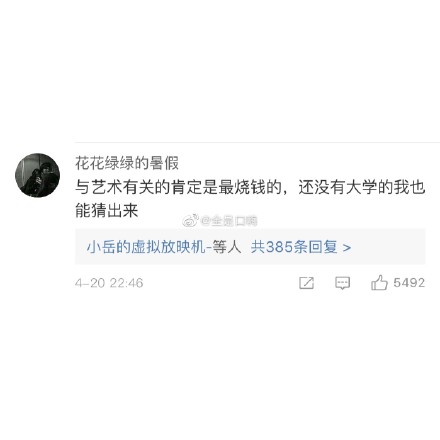440x440 pixels.
Task: Click the 5492 like count
Action: coord(409,283)
